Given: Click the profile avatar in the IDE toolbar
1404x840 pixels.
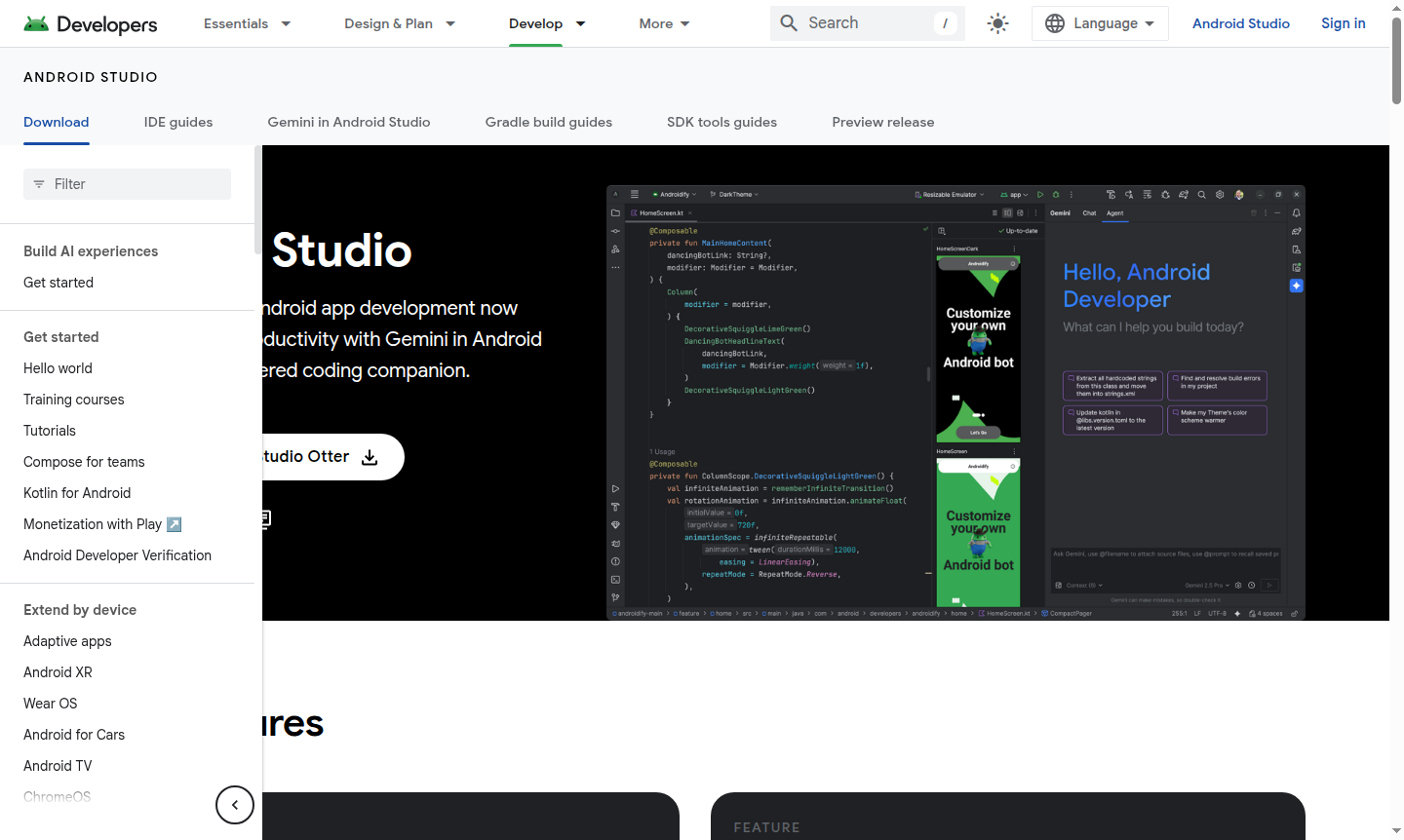Looking at the screenshot, I should (1239, 194).
